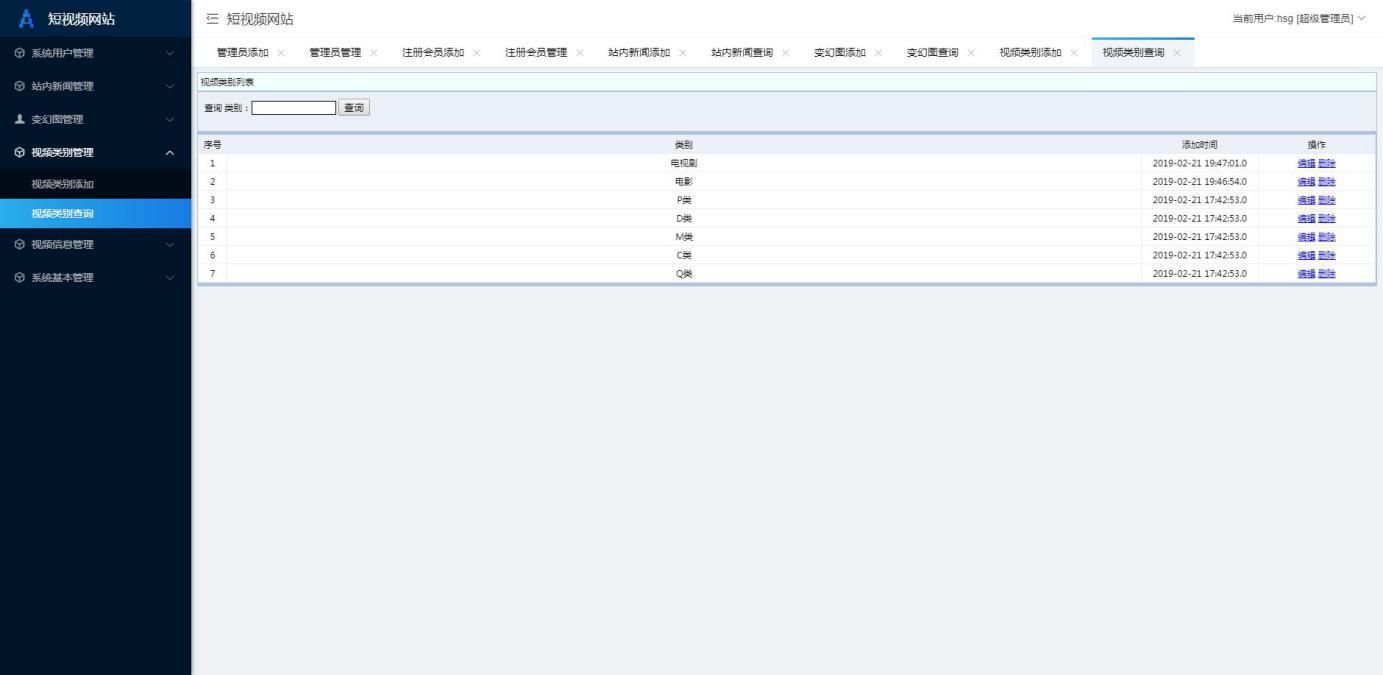Click 删除 link in the 电影 row

pyautogui.click(x=1326, y=181)
